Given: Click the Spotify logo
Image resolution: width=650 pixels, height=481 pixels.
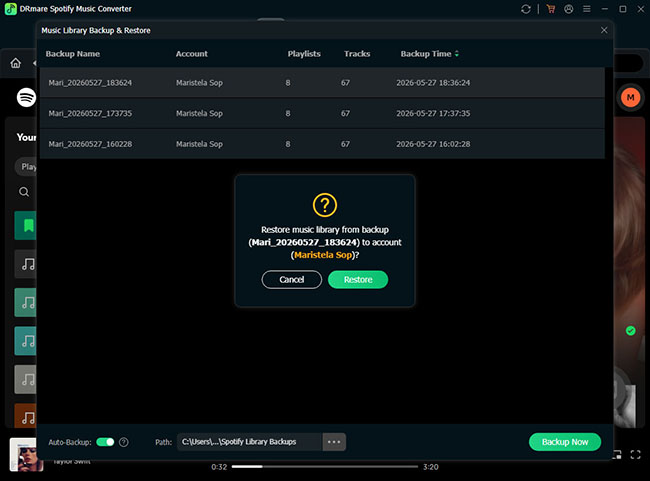Looking at the screenshot, I should [26, 97].
